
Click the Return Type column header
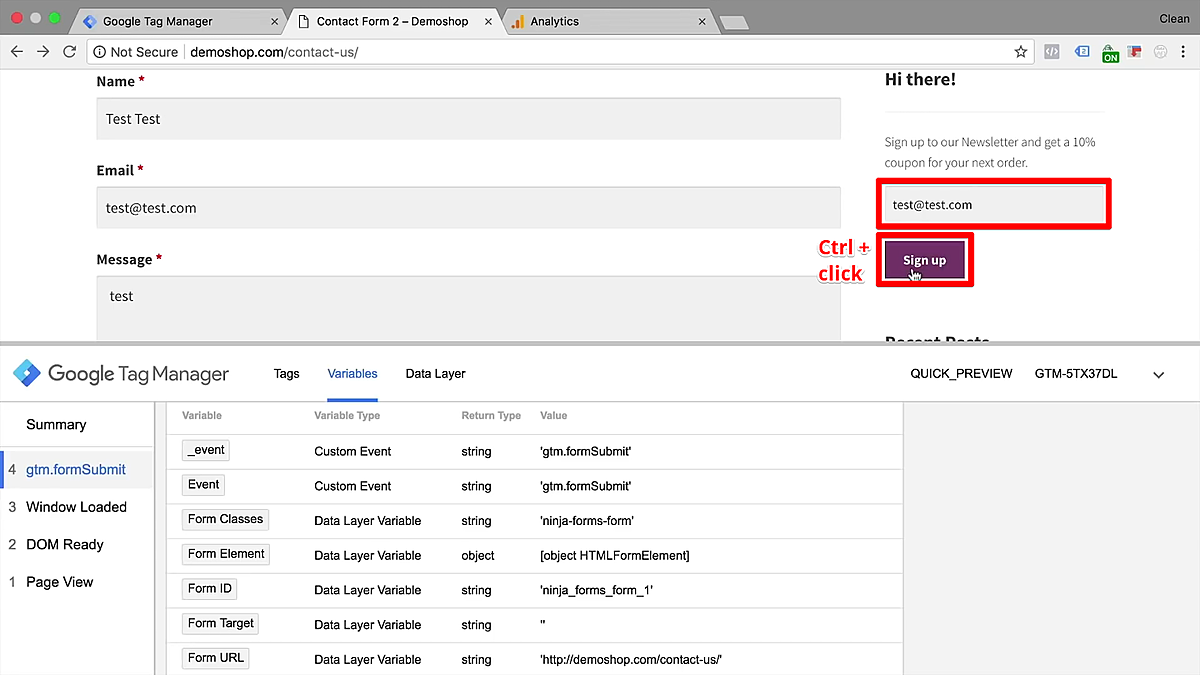pyautogui.click(x=491, y=415)
